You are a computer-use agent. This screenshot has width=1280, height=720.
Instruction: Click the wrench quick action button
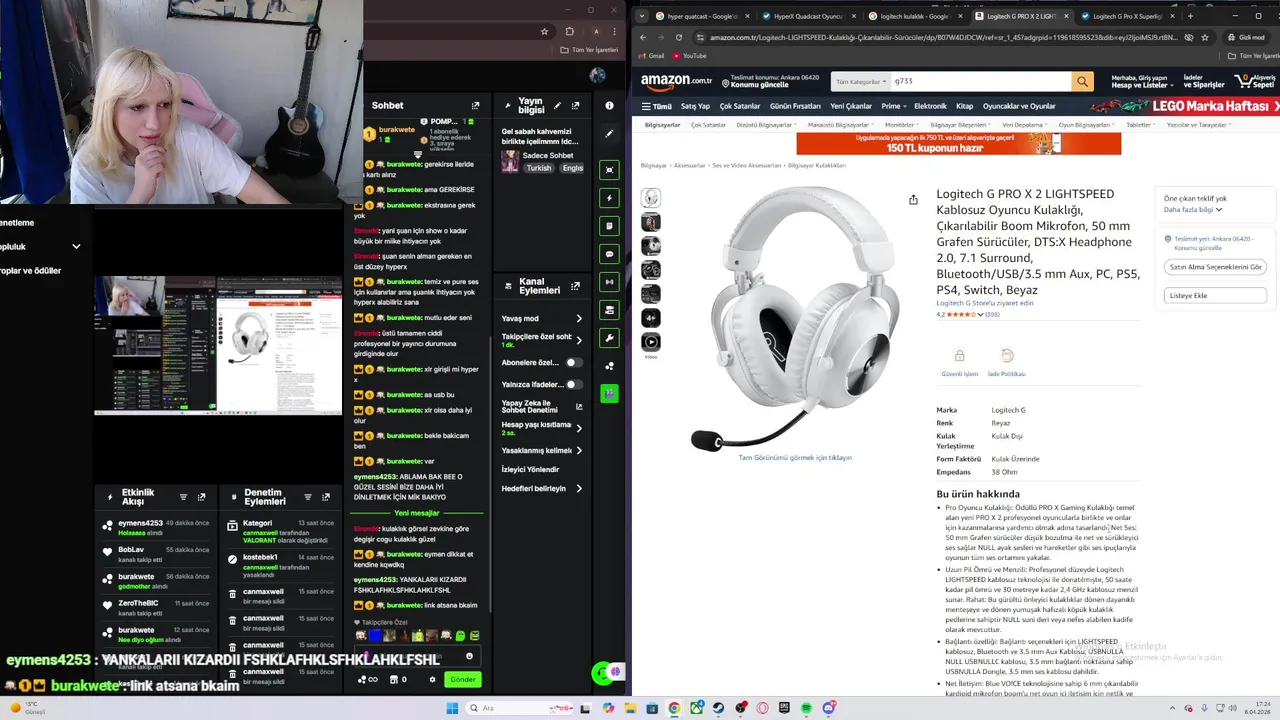coord(609,338)
